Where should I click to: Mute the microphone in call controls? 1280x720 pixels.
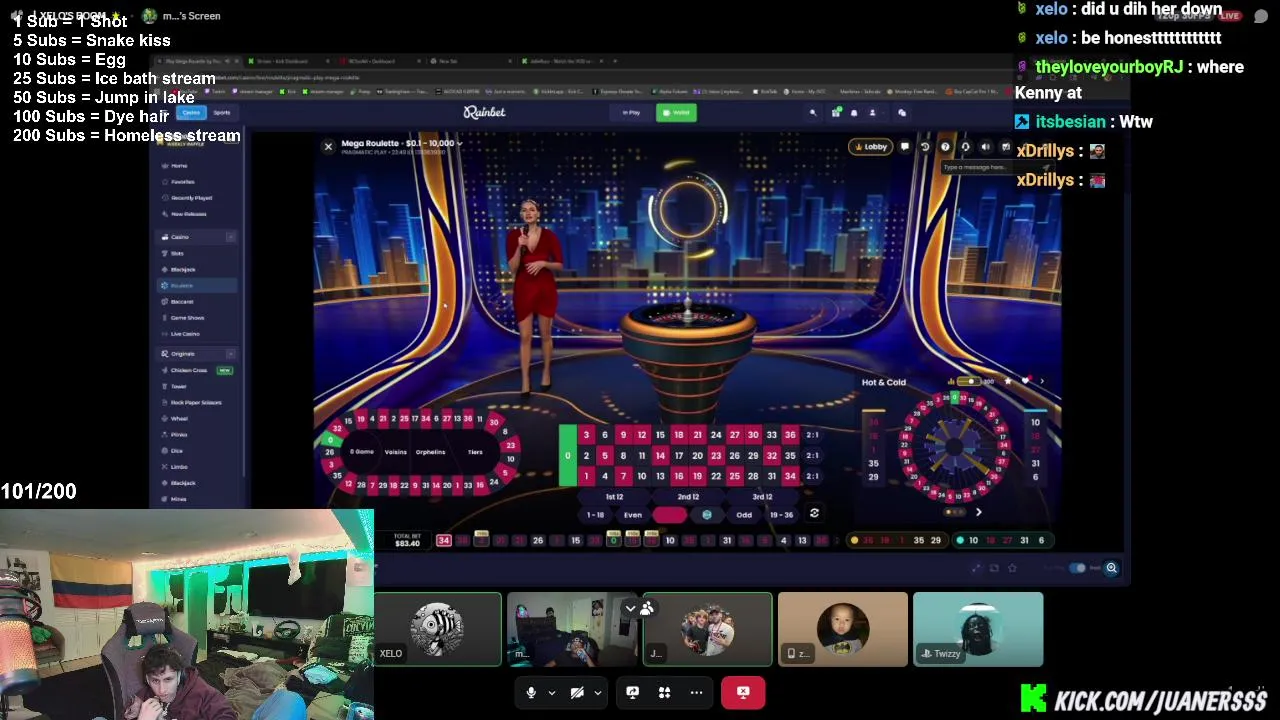pyautogui.click(x=531, y=692)
